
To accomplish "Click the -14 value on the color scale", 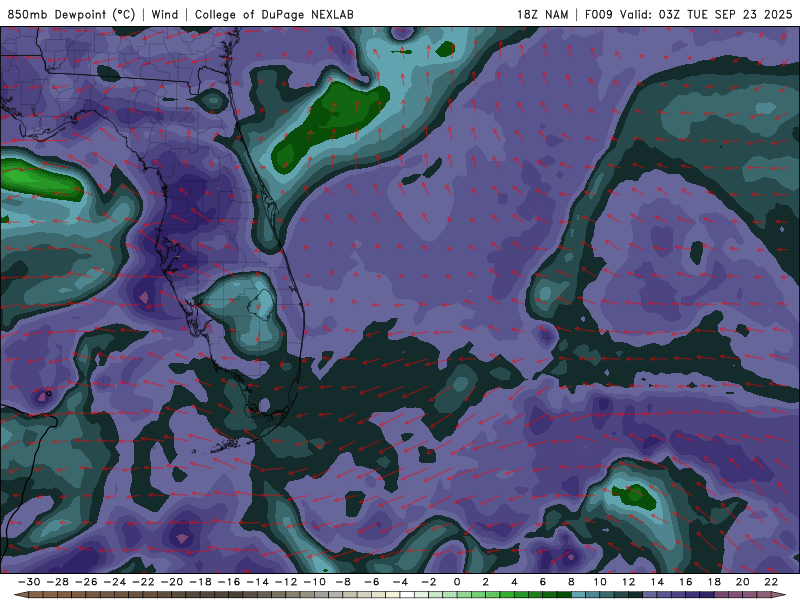I will coord(258,582).
